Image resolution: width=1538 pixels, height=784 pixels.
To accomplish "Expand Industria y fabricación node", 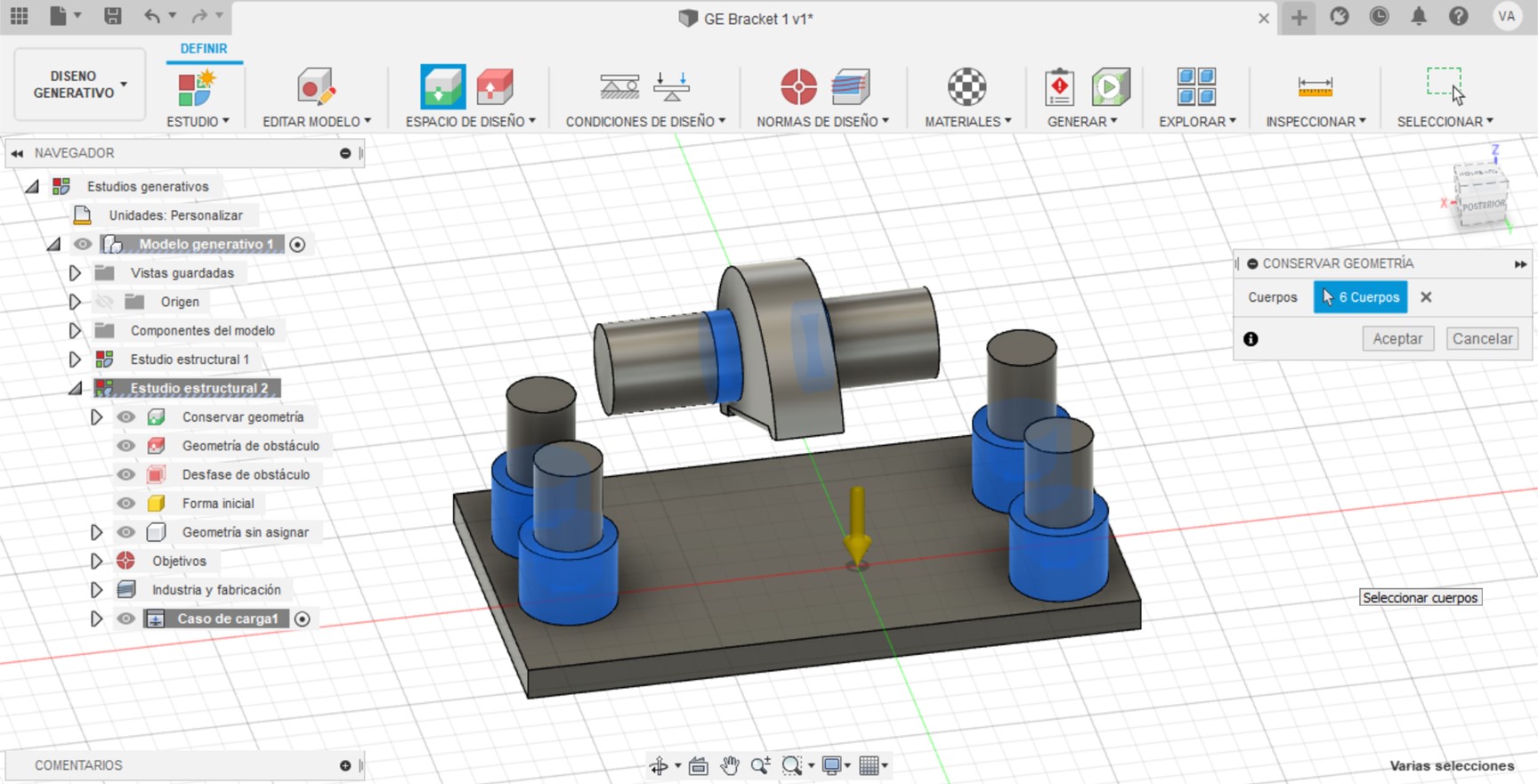I will pos(96,590).
